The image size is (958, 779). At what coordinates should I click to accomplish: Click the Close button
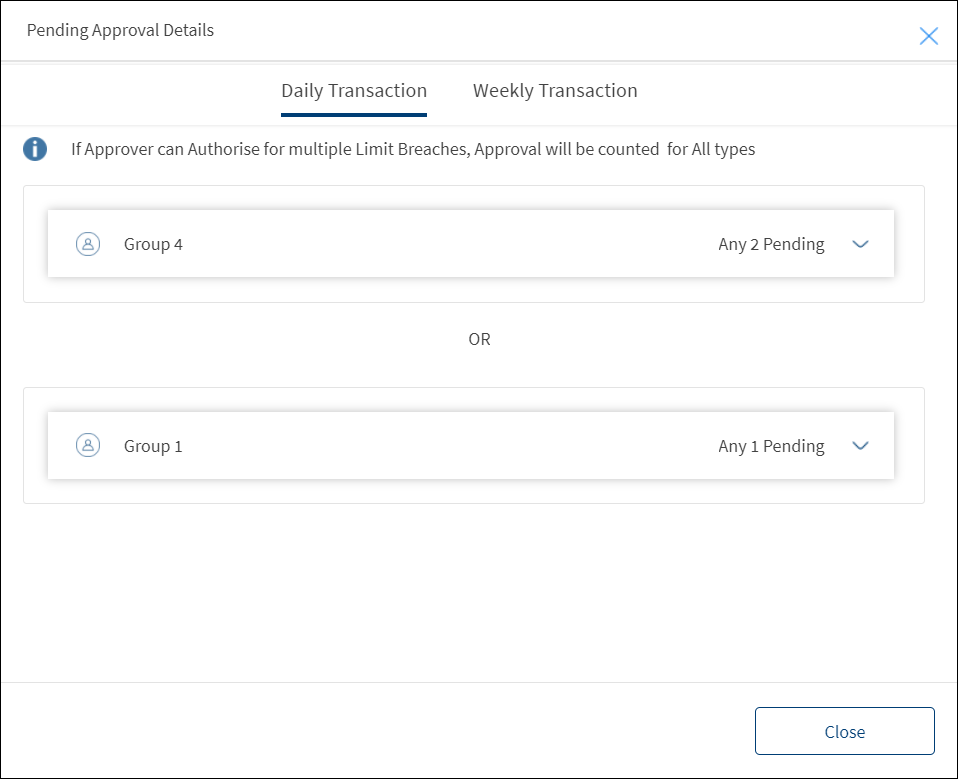click(844, 731)
